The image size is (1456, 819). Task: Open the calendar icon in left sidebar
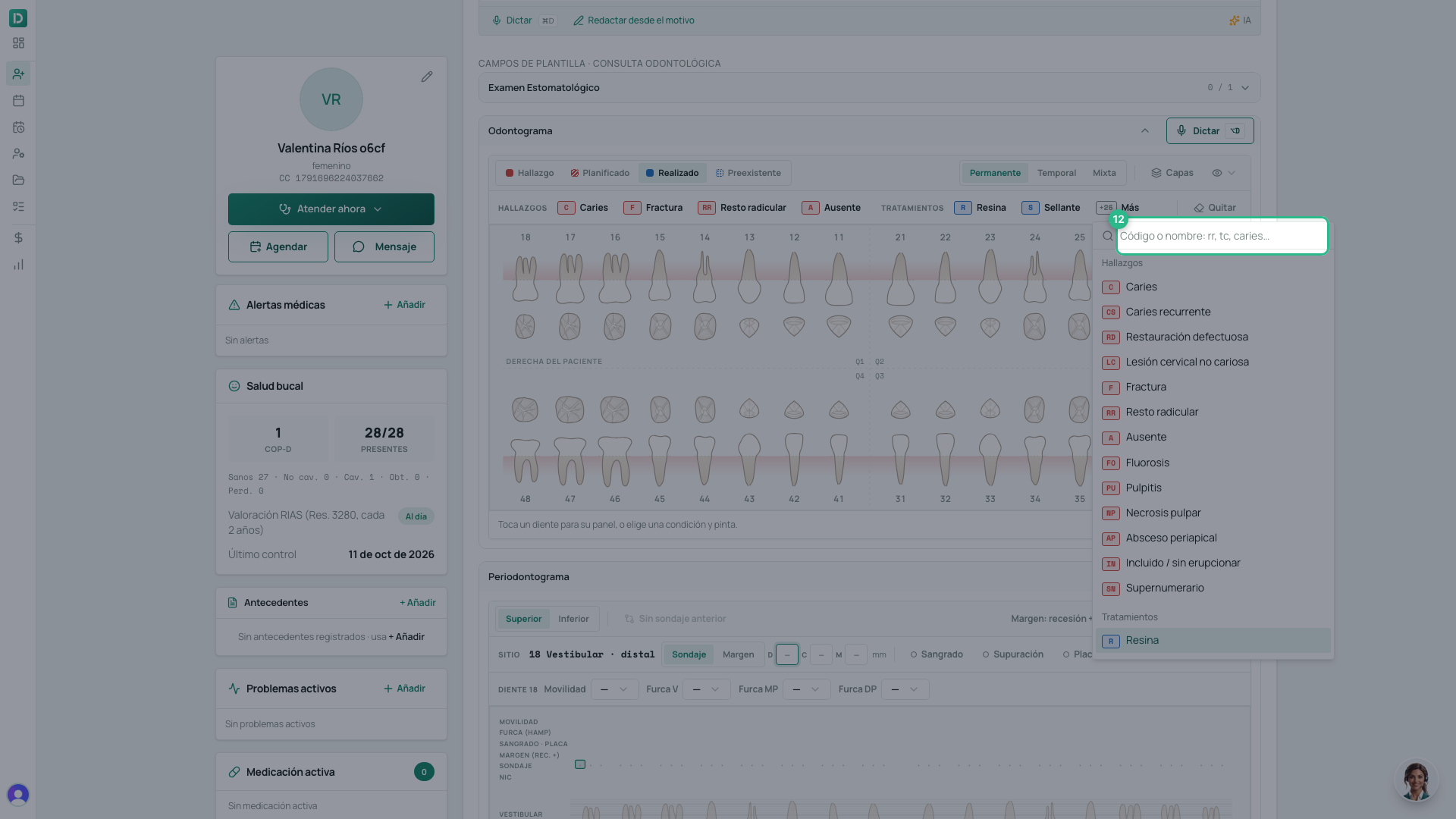18,100
